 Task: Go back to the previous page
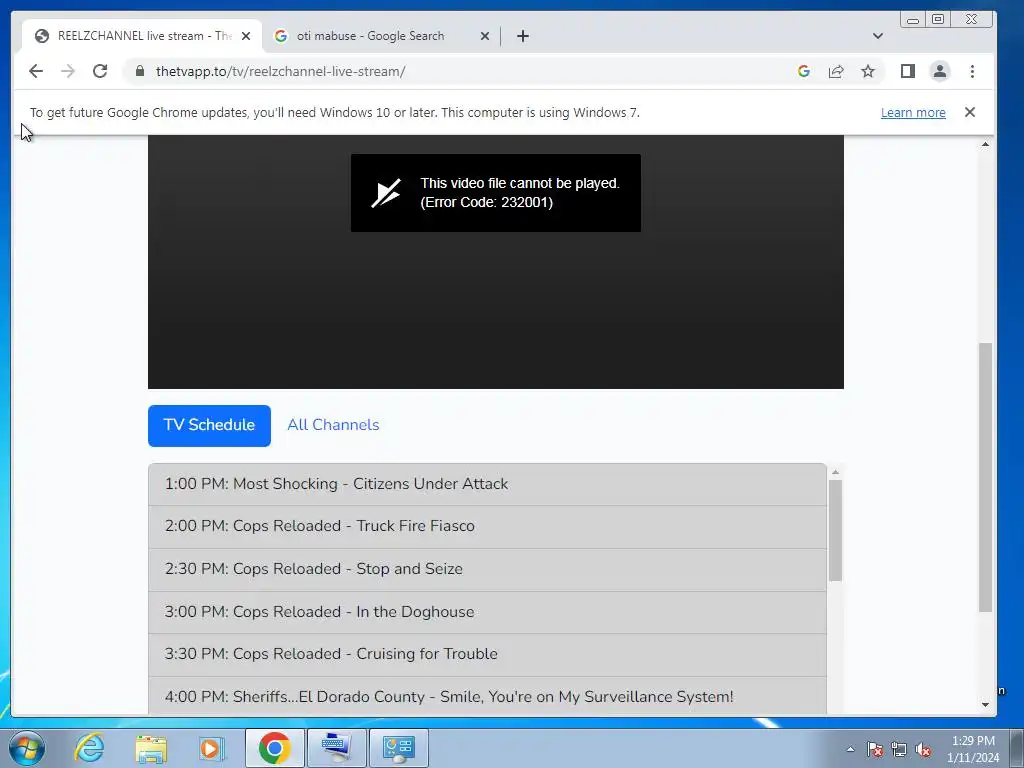[x=36, y=71]
